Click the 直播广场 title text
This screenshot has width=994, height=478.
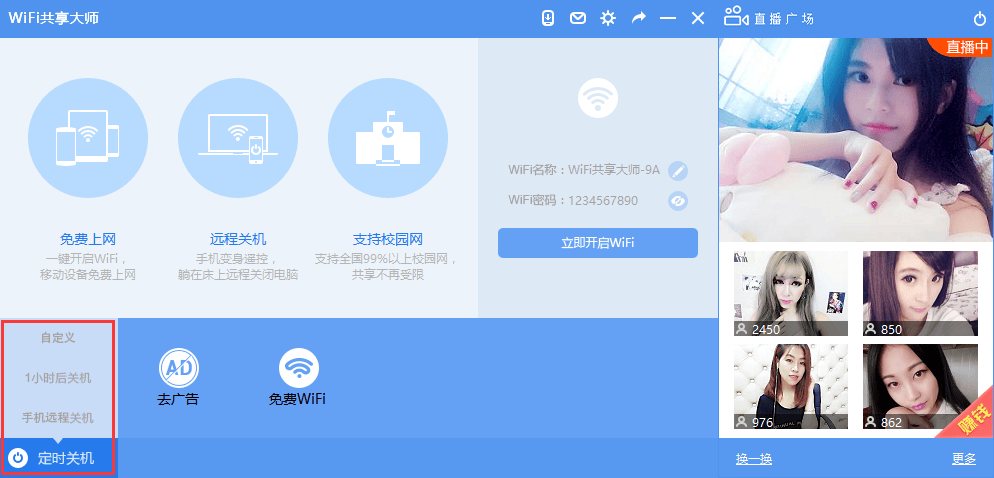pos(784,18)
